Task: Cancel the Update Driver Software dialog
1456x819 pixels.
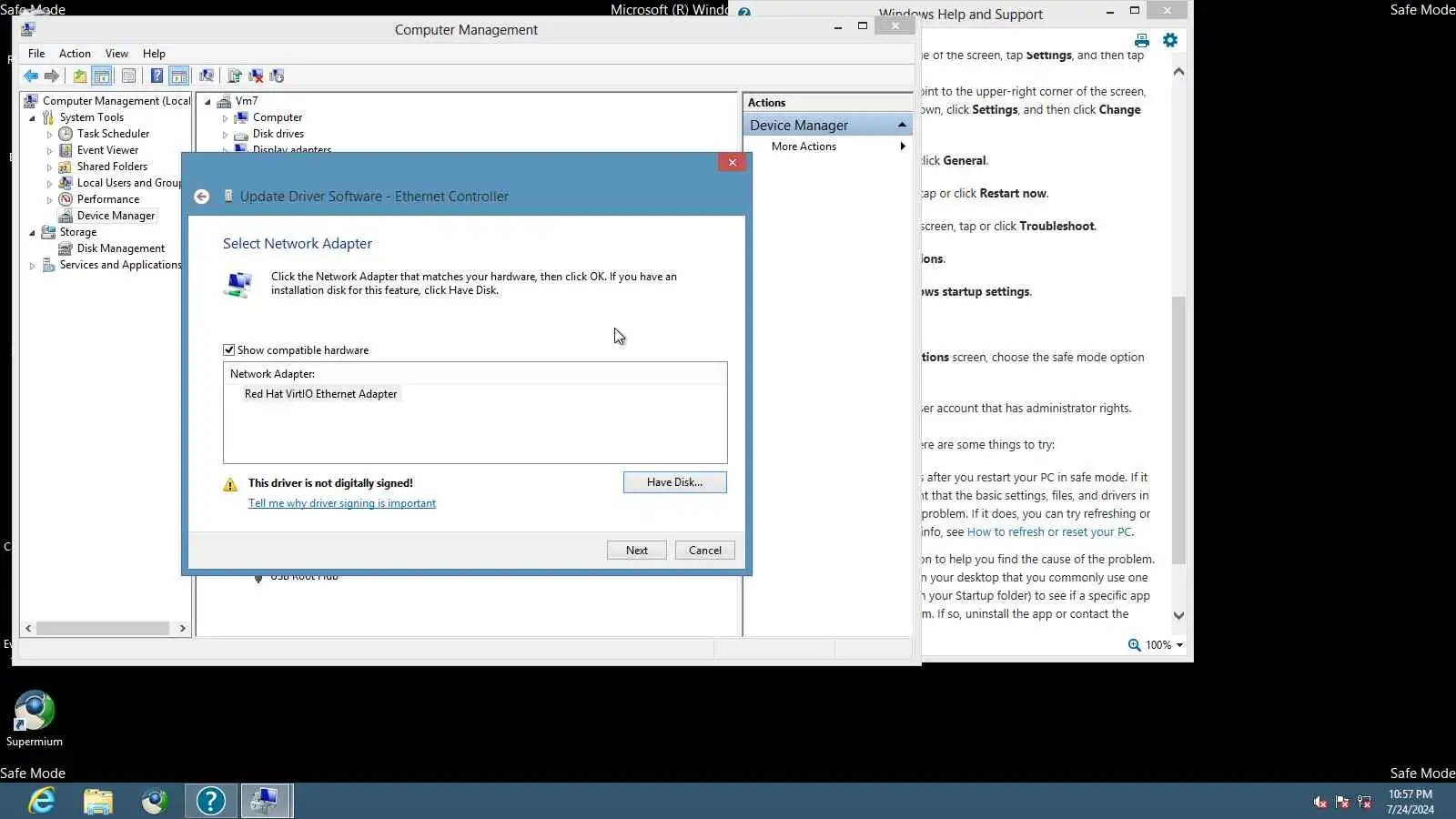Action: 705,551
